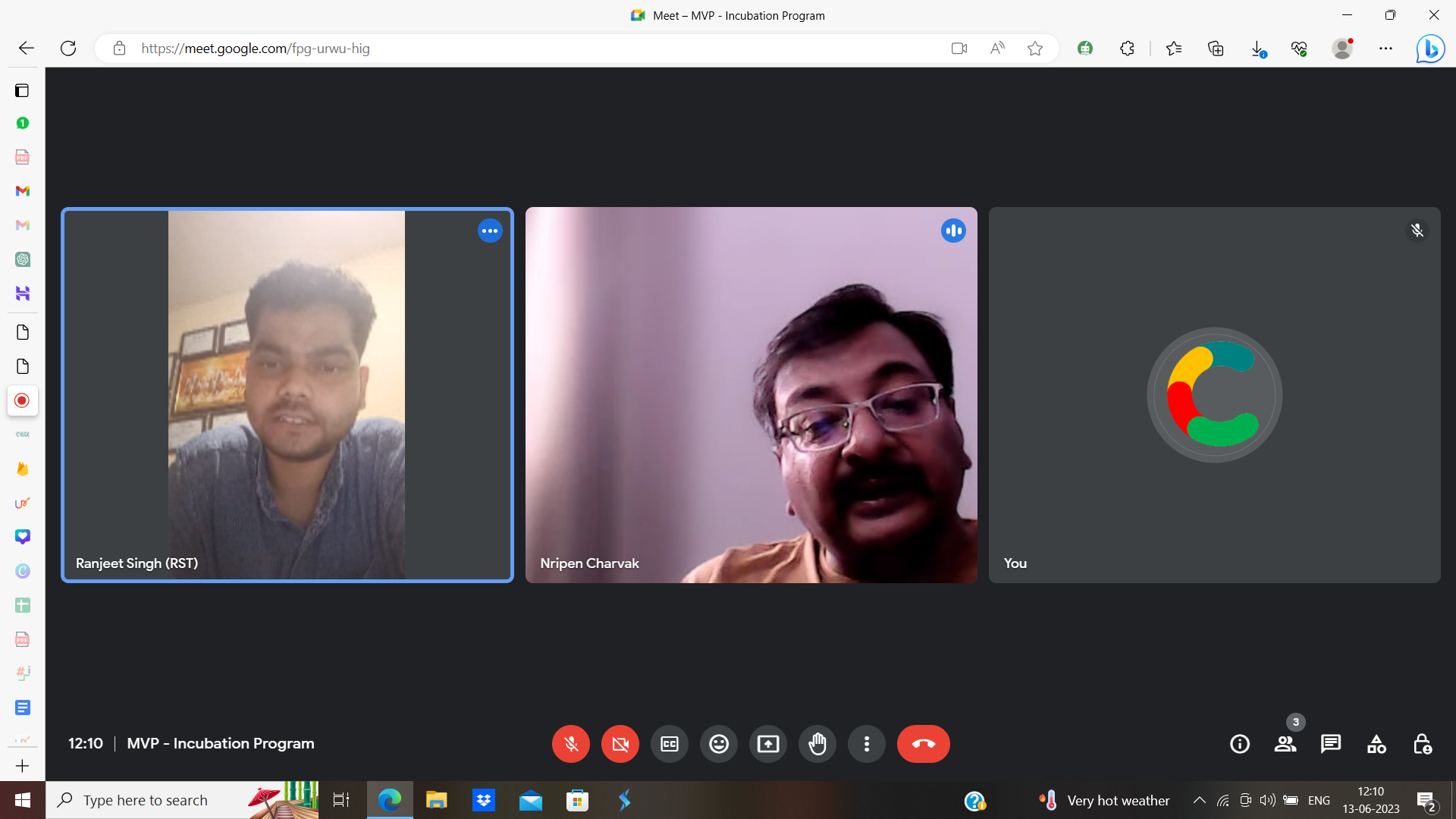Open browser Downloads
This screenshot has width=1456, height=819.
coord(1257,49)
